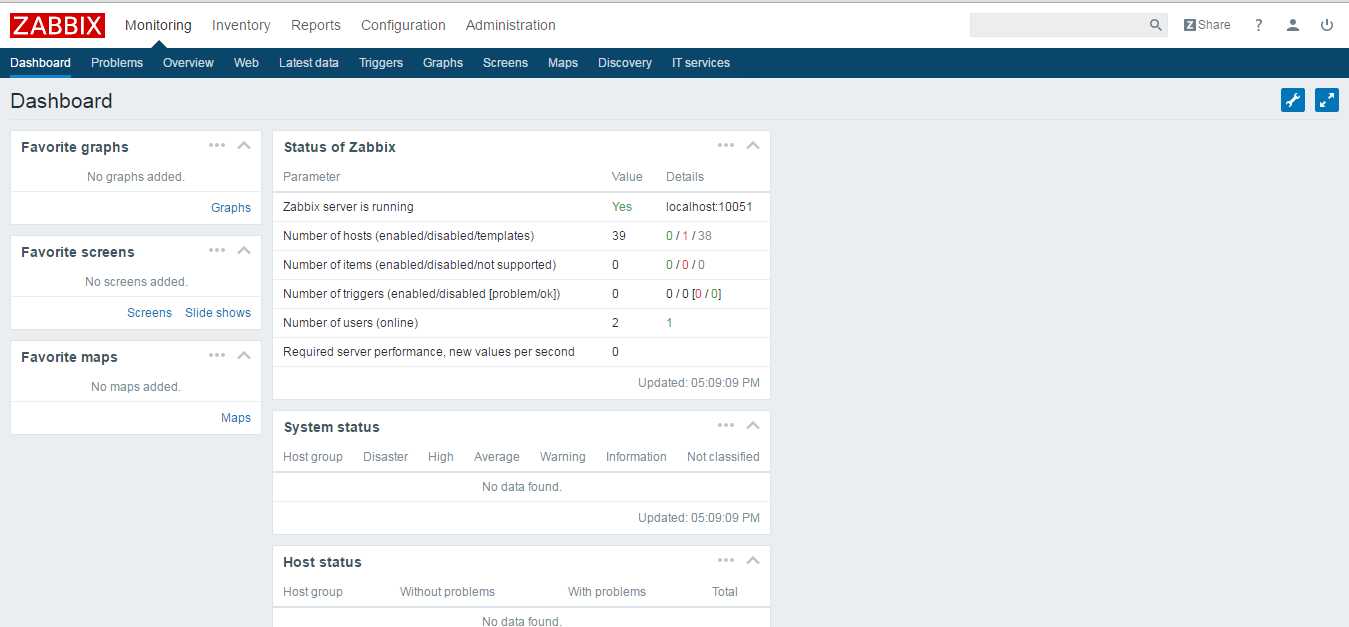This screenshot has width=1349, height=627.
Task: Click the Slide shows link
Action: (x=218, y=312)
